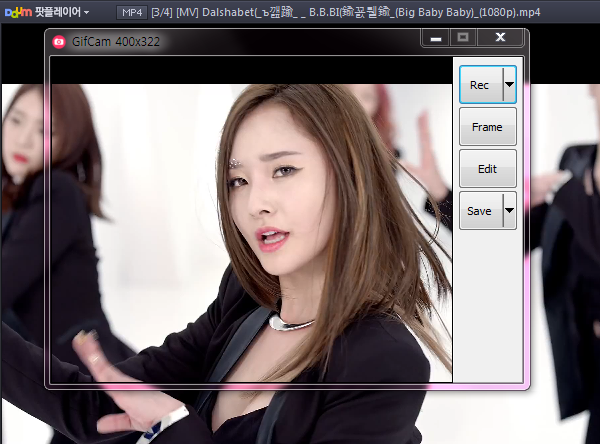600x444 pixels.
Task: Close the GifCam window
Action: [500, 38]
